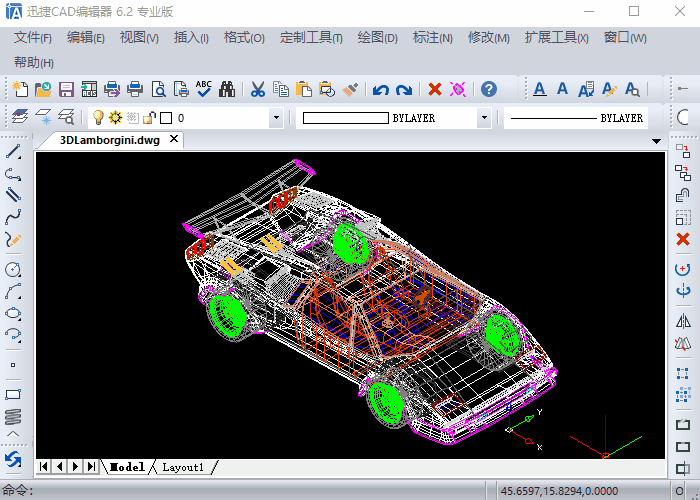This screenshot has width=700, height=500.
Task: Click the Print icon in toolbar
Action: coord(135,89)
